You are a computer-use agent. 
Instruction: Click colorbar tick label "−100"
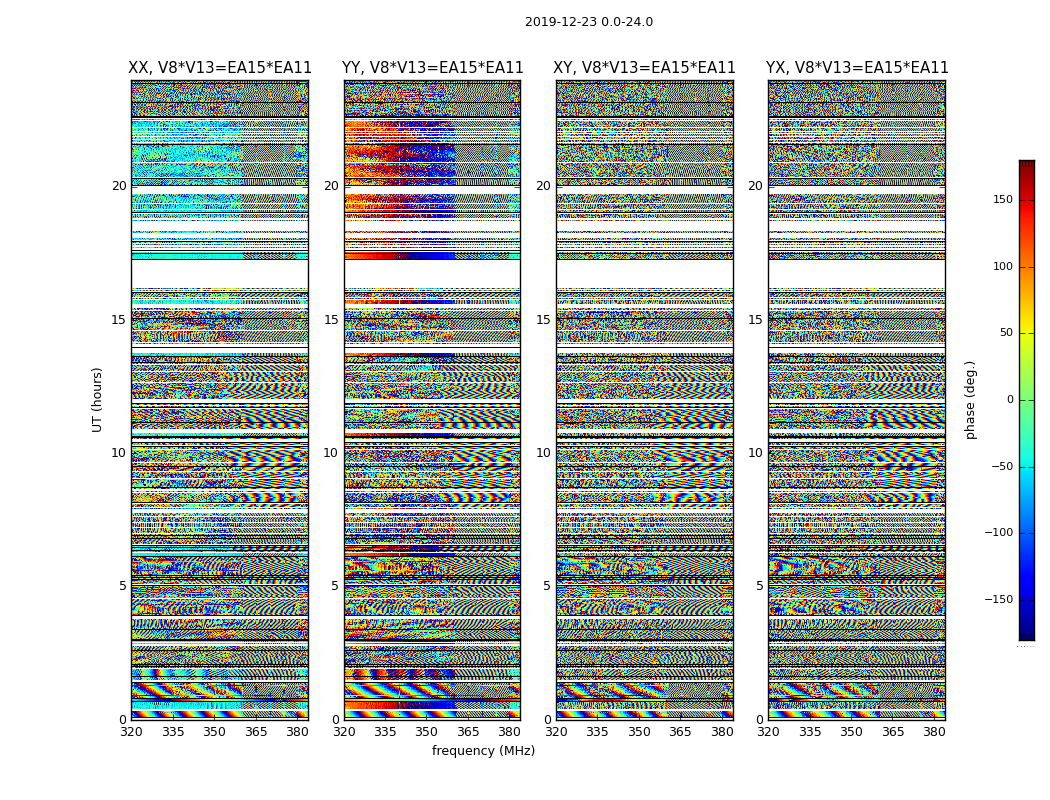point(998,533)
